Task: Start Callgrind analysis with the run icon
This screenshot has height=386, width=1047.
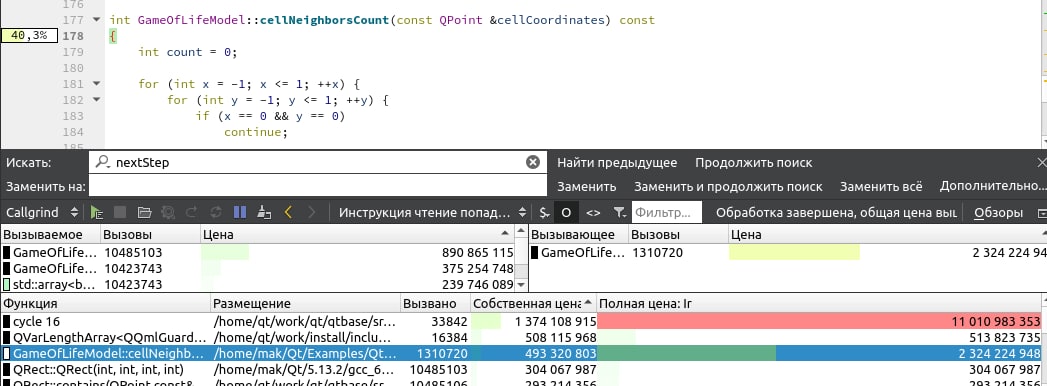Action: point(97,213)
